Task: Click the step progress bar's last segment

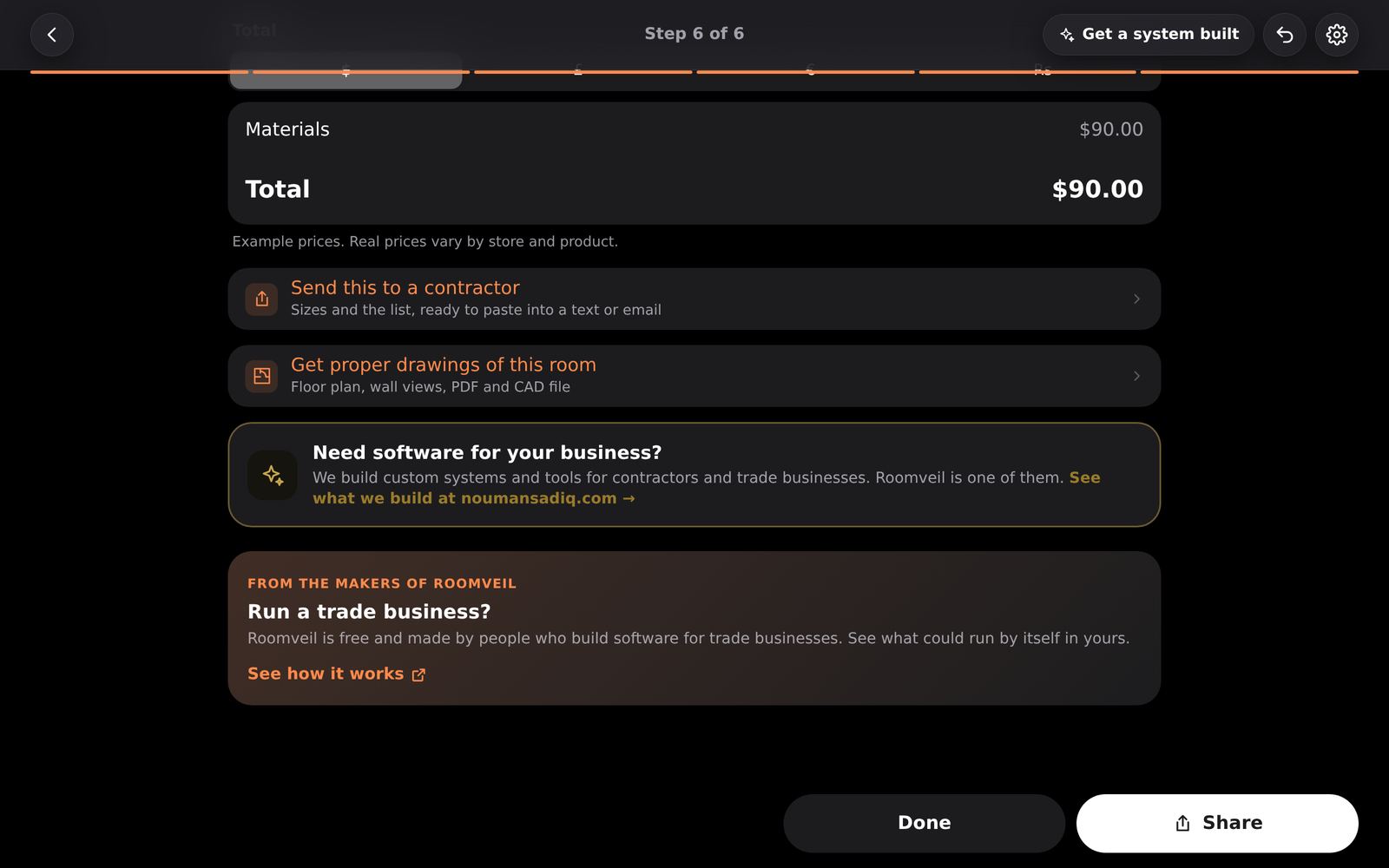Action: coord(1249,72)
